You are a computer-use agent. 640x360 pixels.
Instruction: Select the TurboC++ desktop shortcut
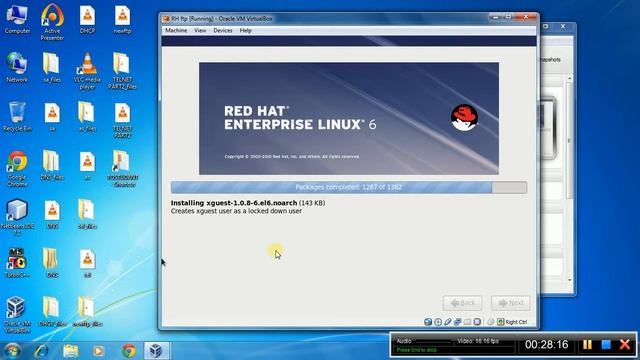click(17, 263)
